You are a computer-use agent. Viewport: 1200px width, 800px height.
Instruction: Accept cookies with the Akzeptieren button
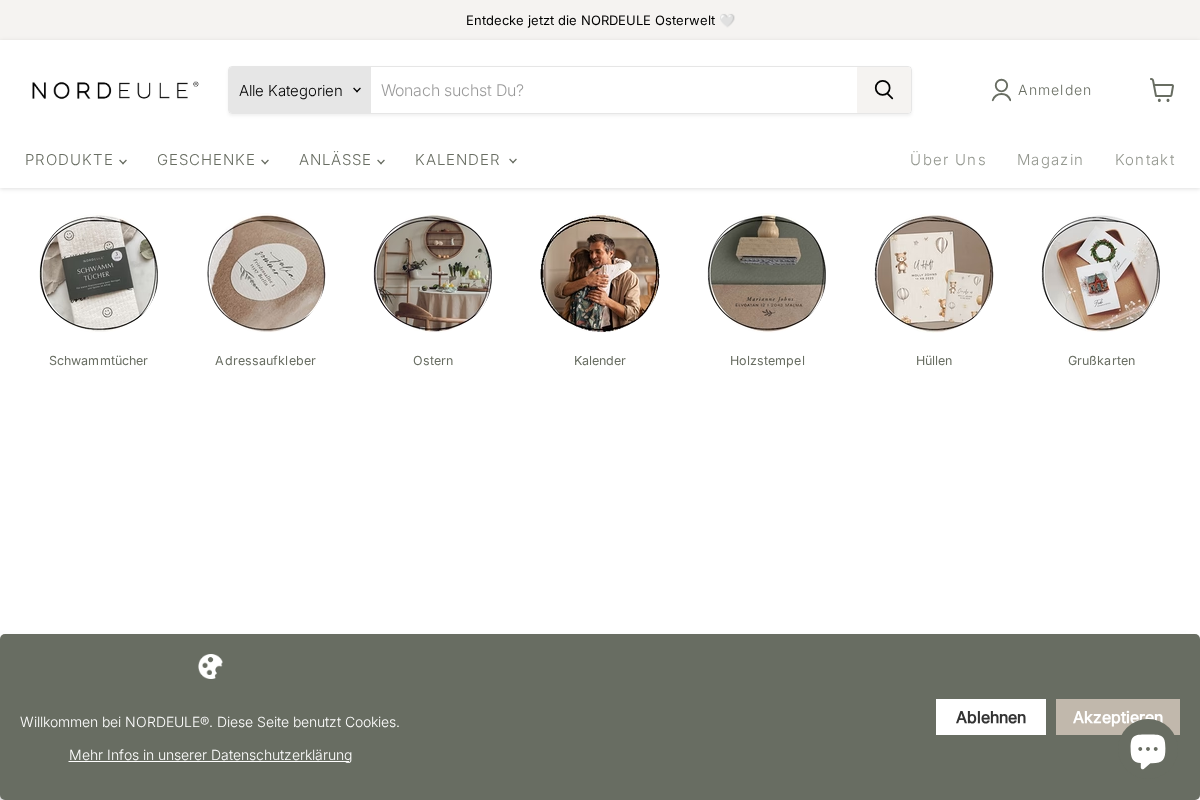[x=1118, y=717]
